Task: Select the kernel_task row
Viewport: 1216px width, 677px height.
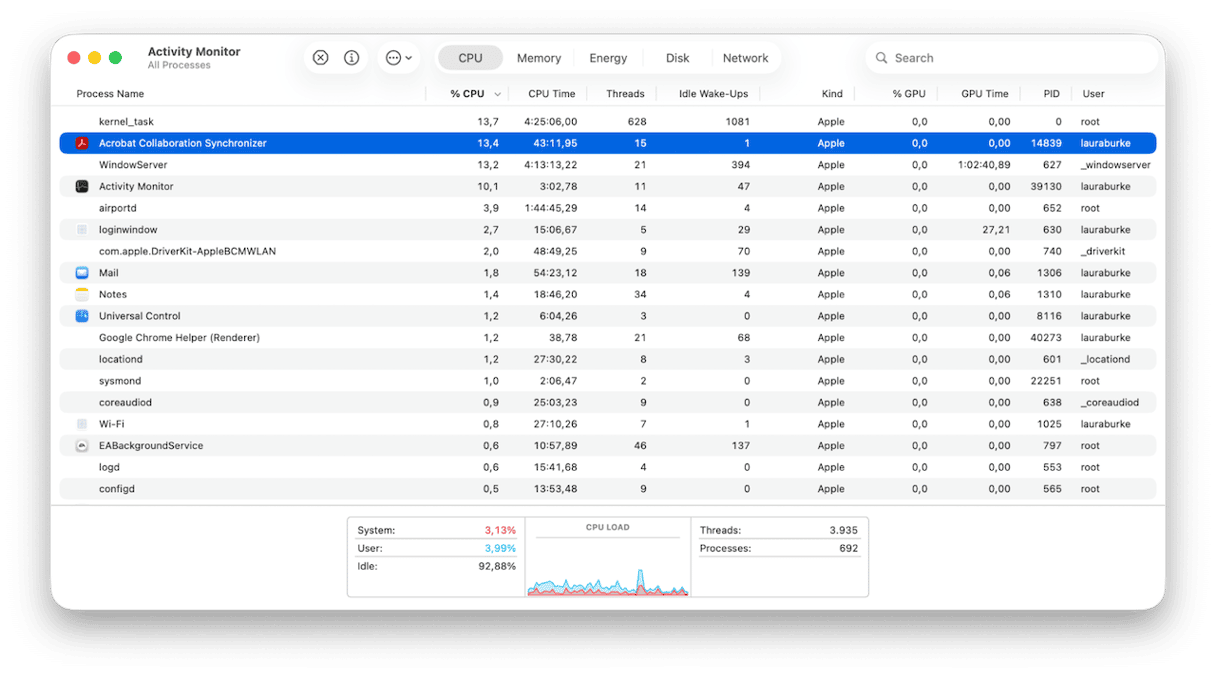Action: [x=608, y=121]
